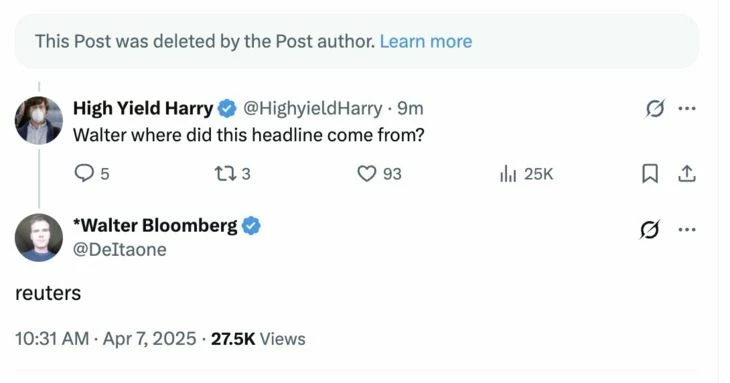This screenshot has height=383, width=730.
Task: View analytics showing 25K views
Action: point(526,174)
